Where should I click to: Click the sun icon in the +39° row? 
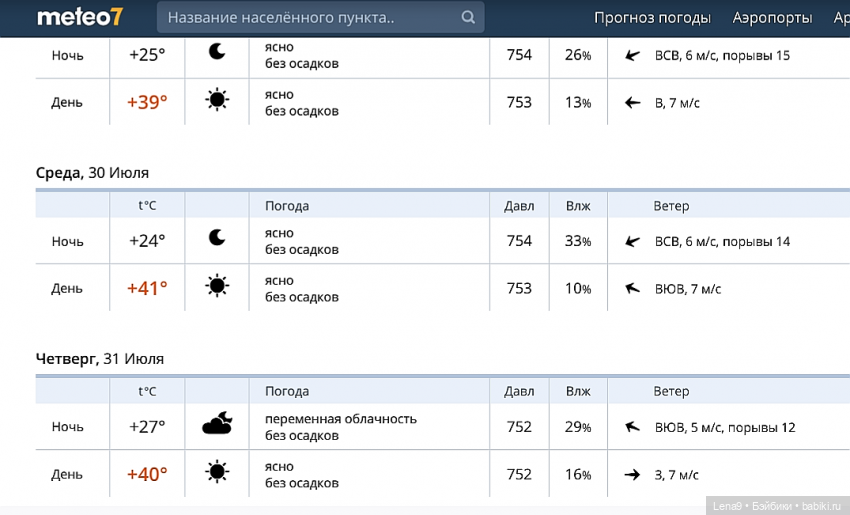point(217,102)
